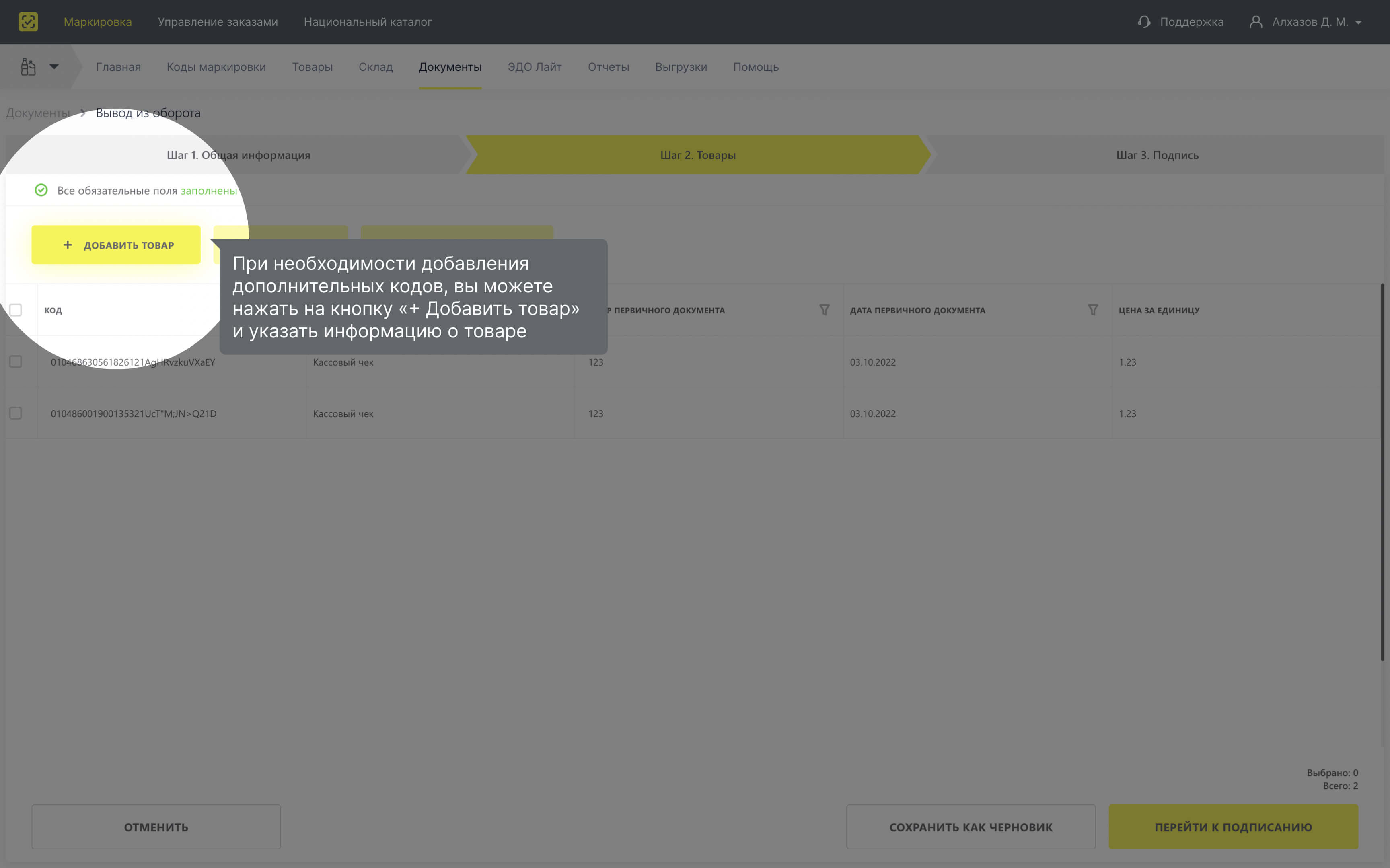Check the row with code 010486001900135321UcT"M;JN>Q21D

16,413
